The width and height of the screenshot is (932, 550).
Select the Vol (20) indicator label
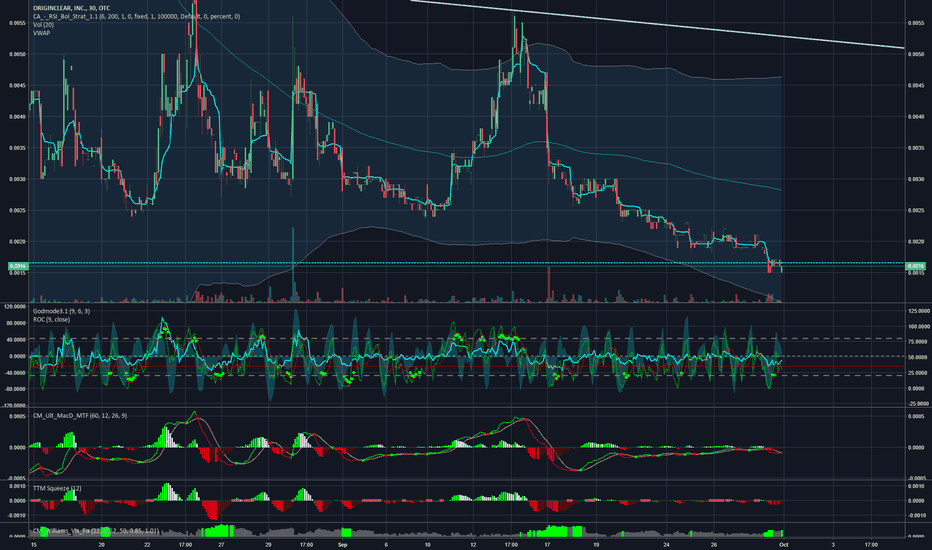[43, 24]
